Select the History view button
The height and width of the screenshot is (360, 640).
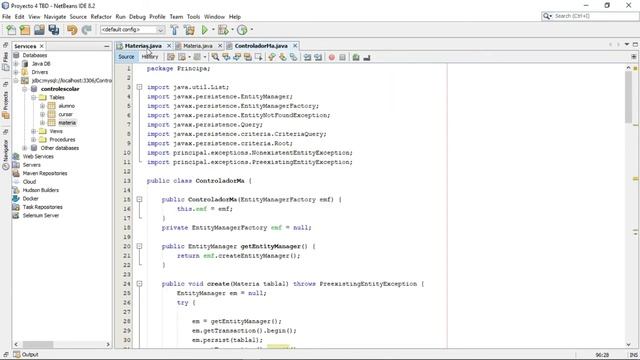[150, 57]
